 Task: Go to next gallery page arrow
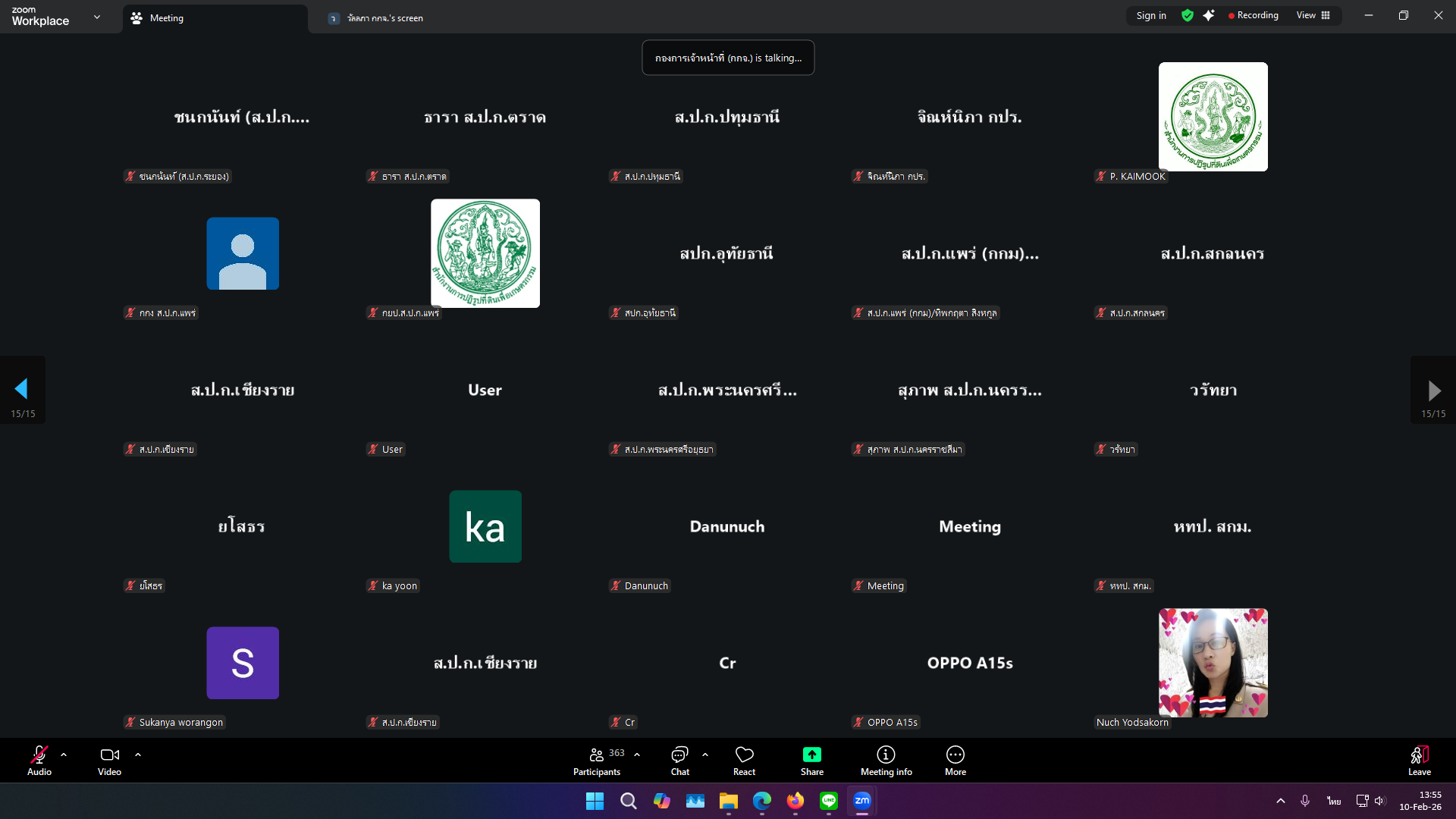(x=1433, y=390)
